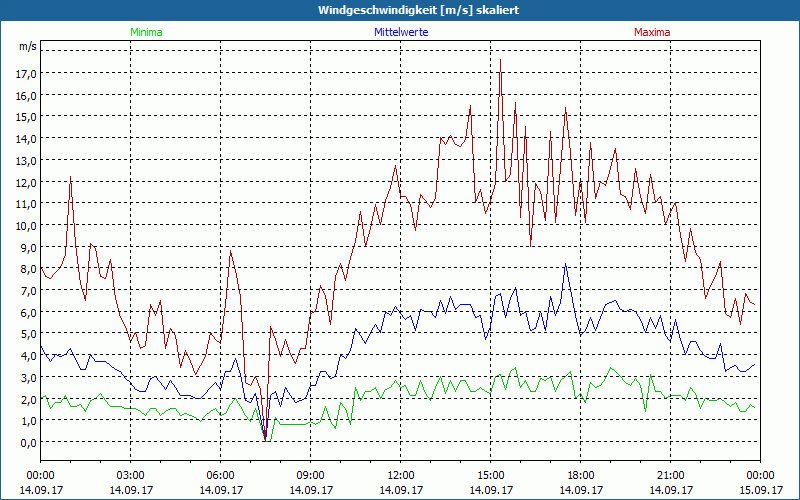Viewport: 800px width, 500px height.
Task: Click the highest blue Mittelwerte peak
Action: 565,265
